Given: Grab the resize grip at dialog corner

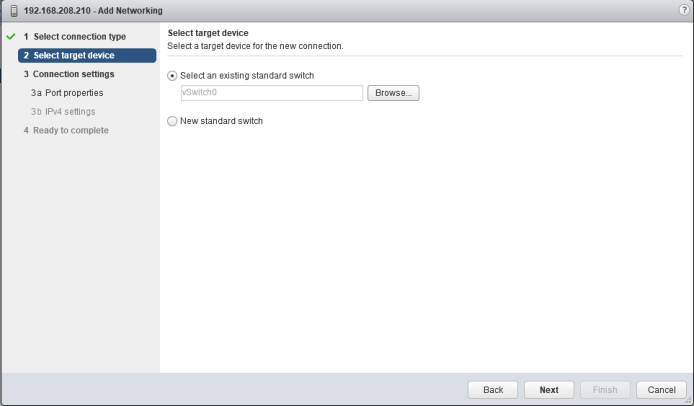Looking at the screenshot, I should (x=687, y=400).
